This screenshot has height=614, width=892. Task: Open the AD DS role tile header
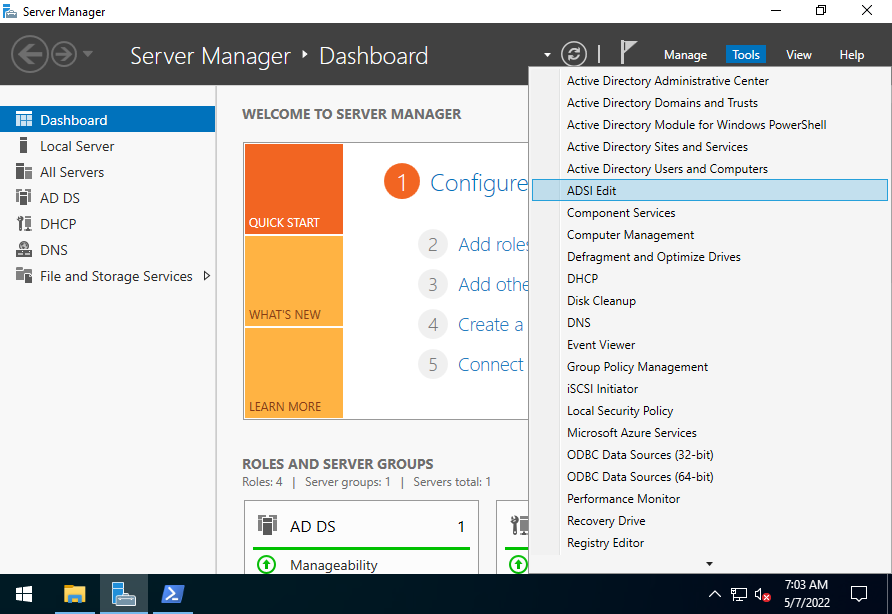point(361,526)
